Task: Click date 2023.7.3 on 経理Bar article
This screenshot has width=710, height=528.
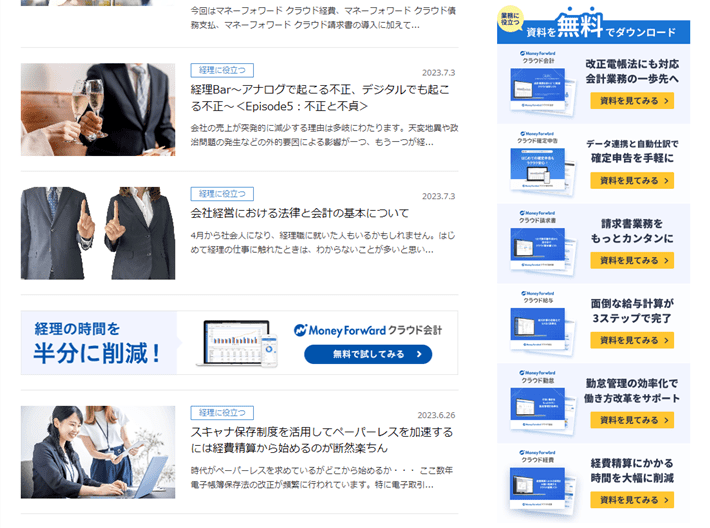Action: coord(438,72)
